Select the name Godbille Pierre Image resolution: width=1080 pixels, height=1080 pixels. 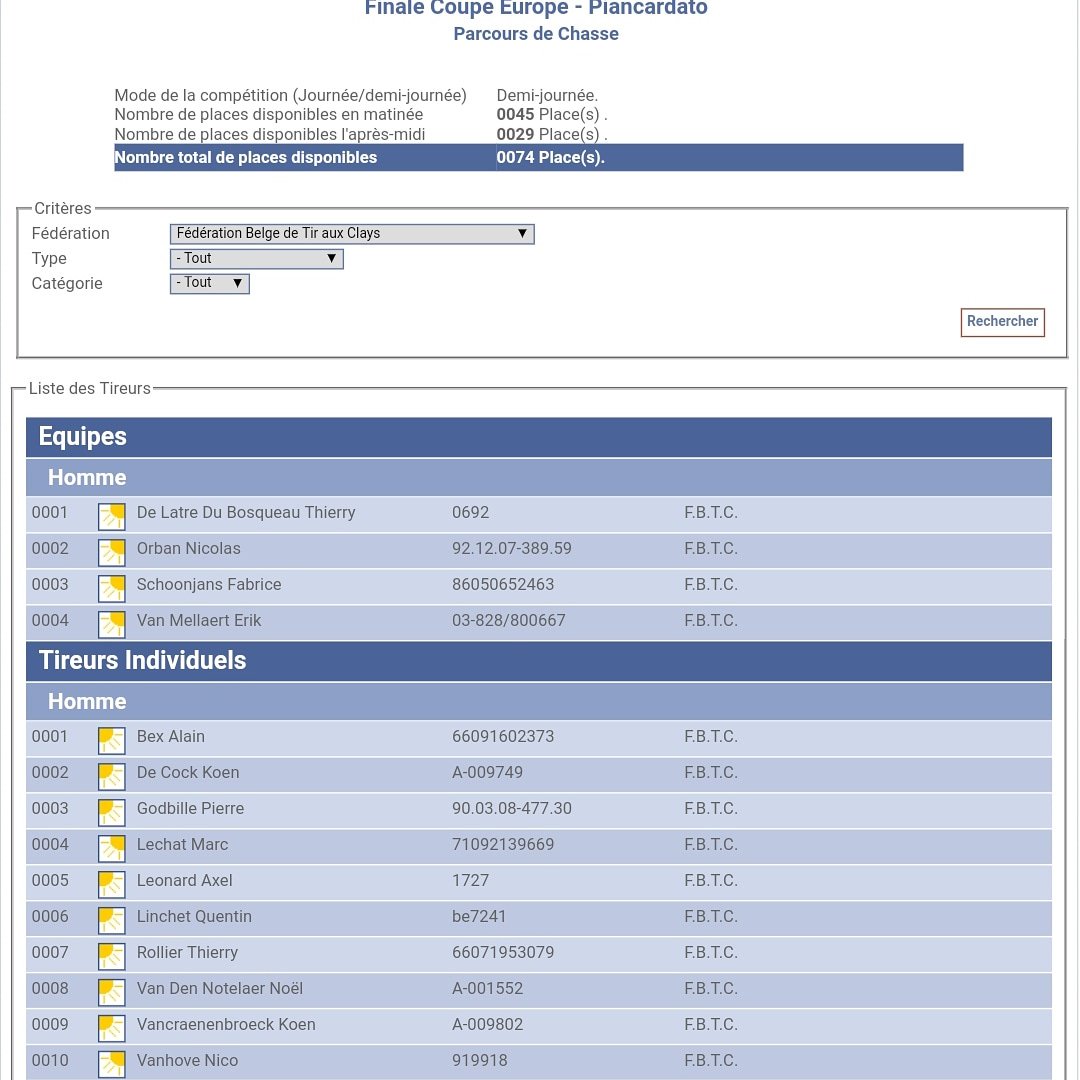(x=190, y=808)
